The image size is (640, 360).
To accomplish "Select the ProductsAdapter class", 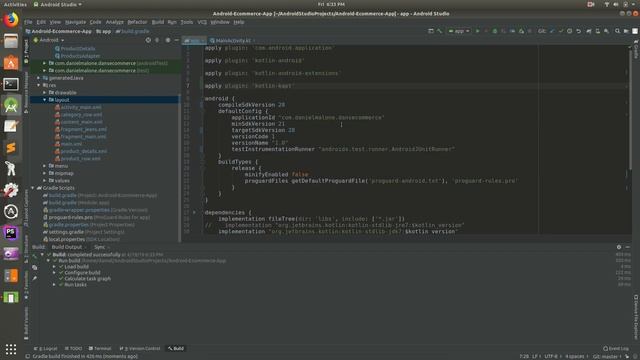I will 80,56.
